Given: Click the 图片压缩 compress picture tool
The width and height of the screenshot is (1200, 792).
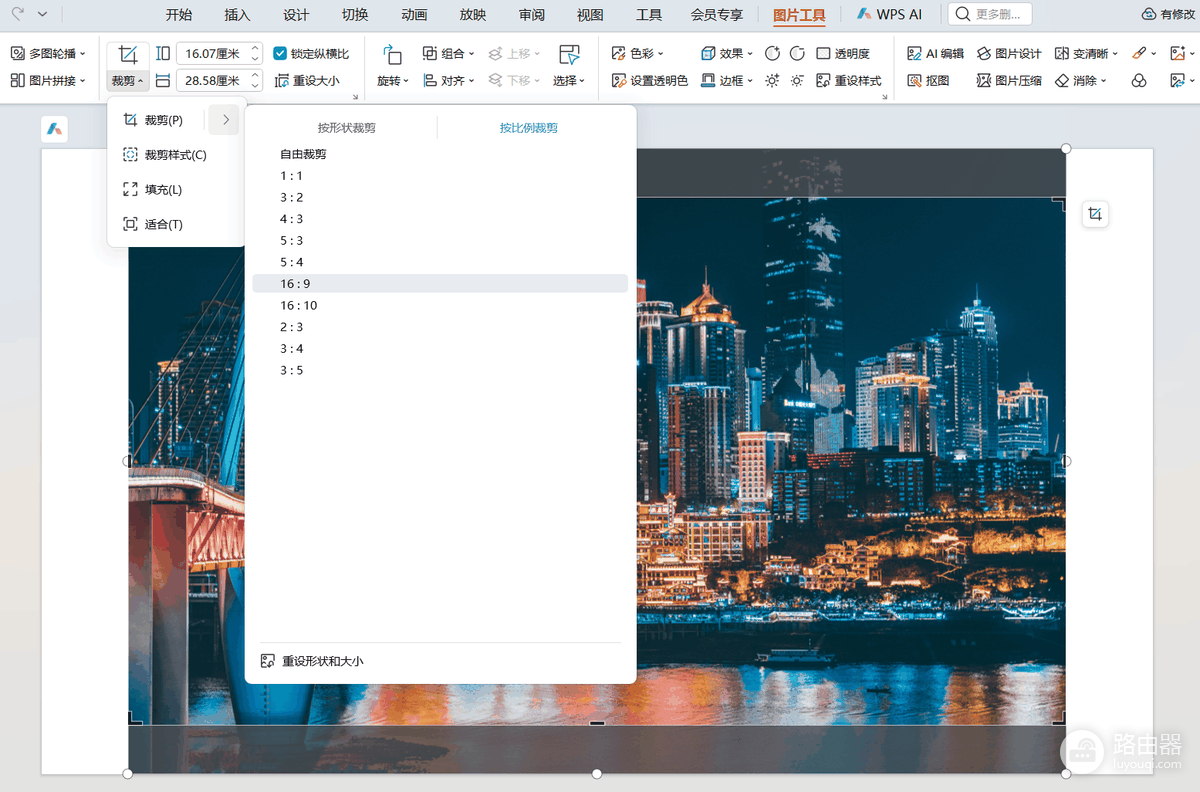Looking at the screenshot, I should [x=1009, y=80].
